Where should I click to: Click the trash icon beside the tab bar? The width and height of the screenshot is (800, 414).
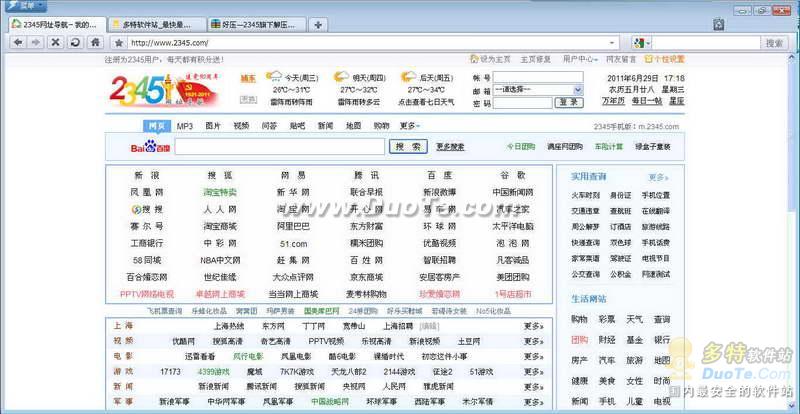click(718, 24)
